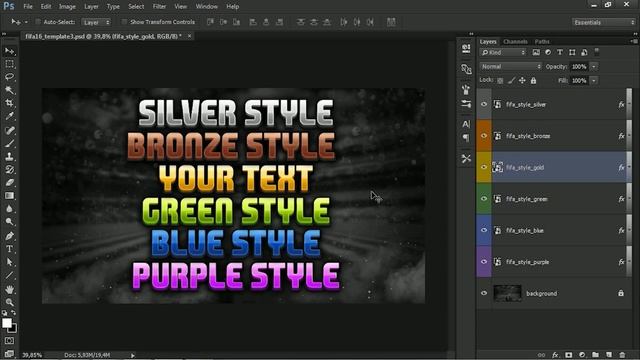This screenshot has height=360, width=640.
Task: Select the Eyedropper tool
Action: [x=9, y=116]
